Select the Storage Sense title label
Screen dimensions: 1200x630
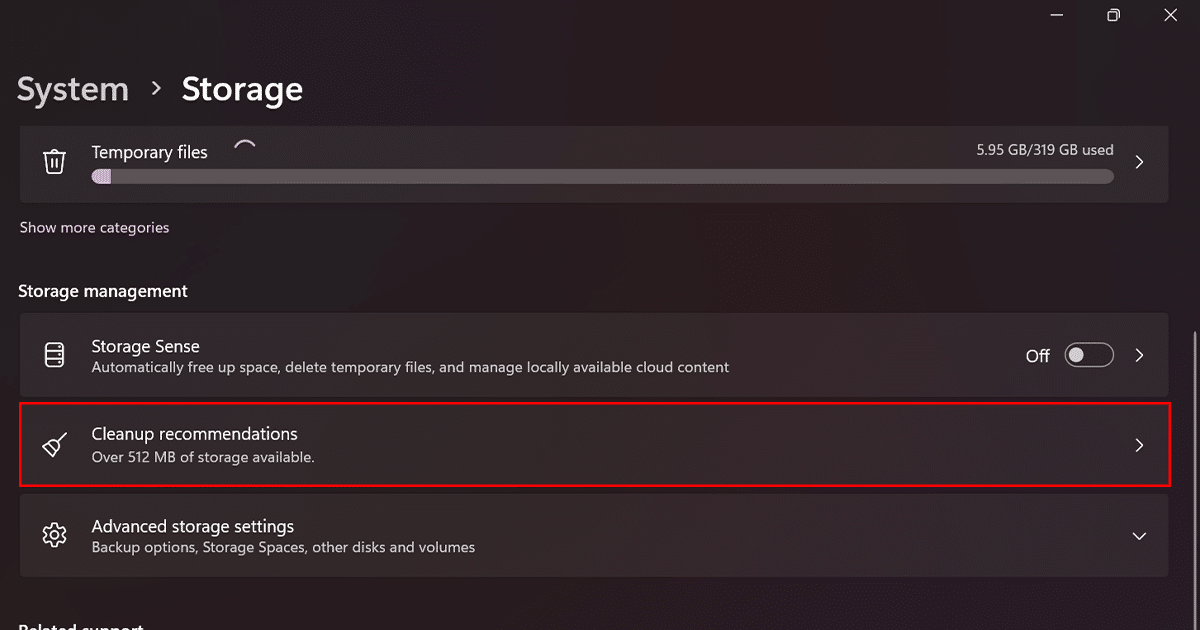[145, 346]
